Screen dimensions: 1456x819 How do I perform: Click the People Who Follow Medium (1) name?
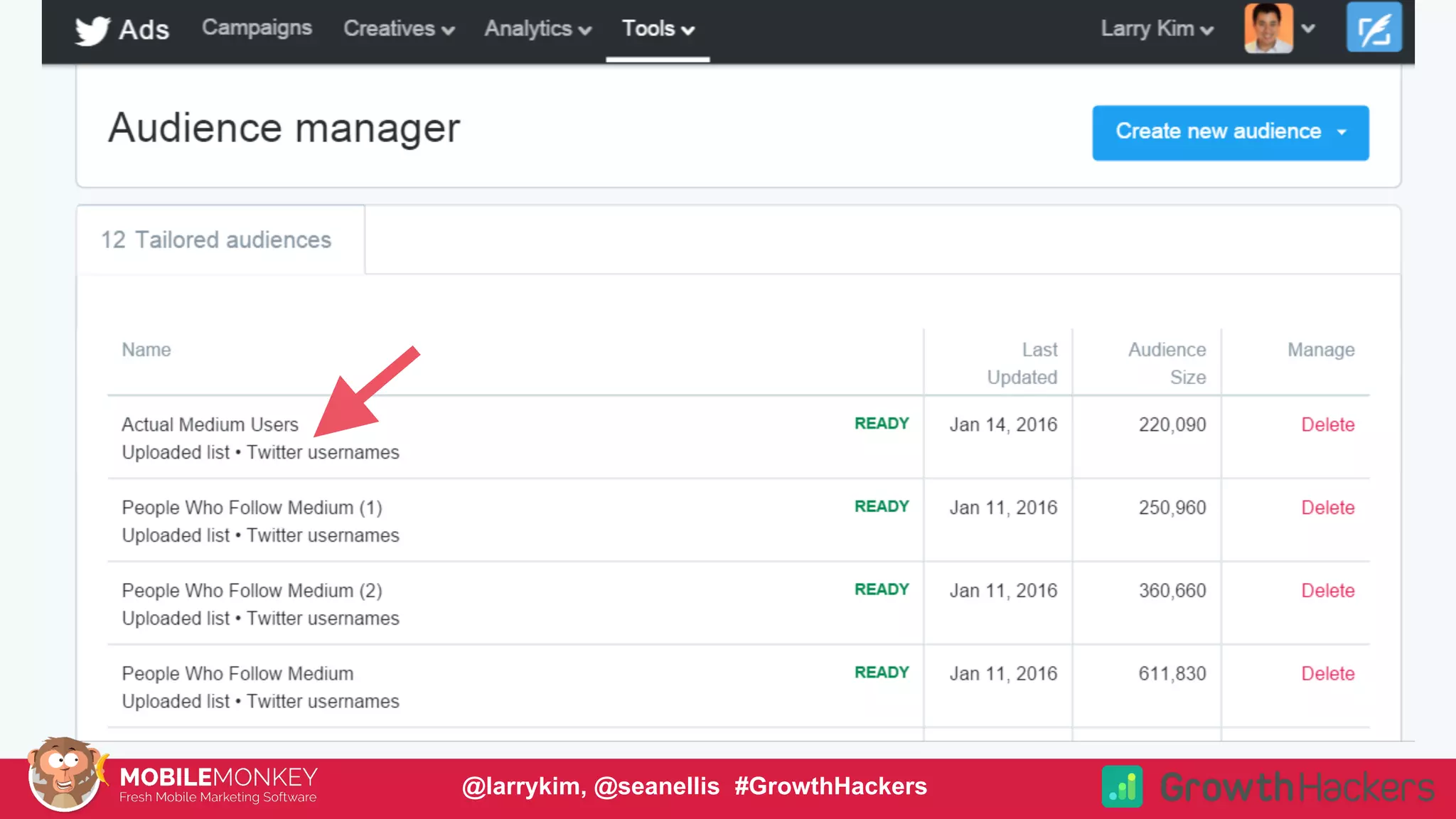coord(252,508)
